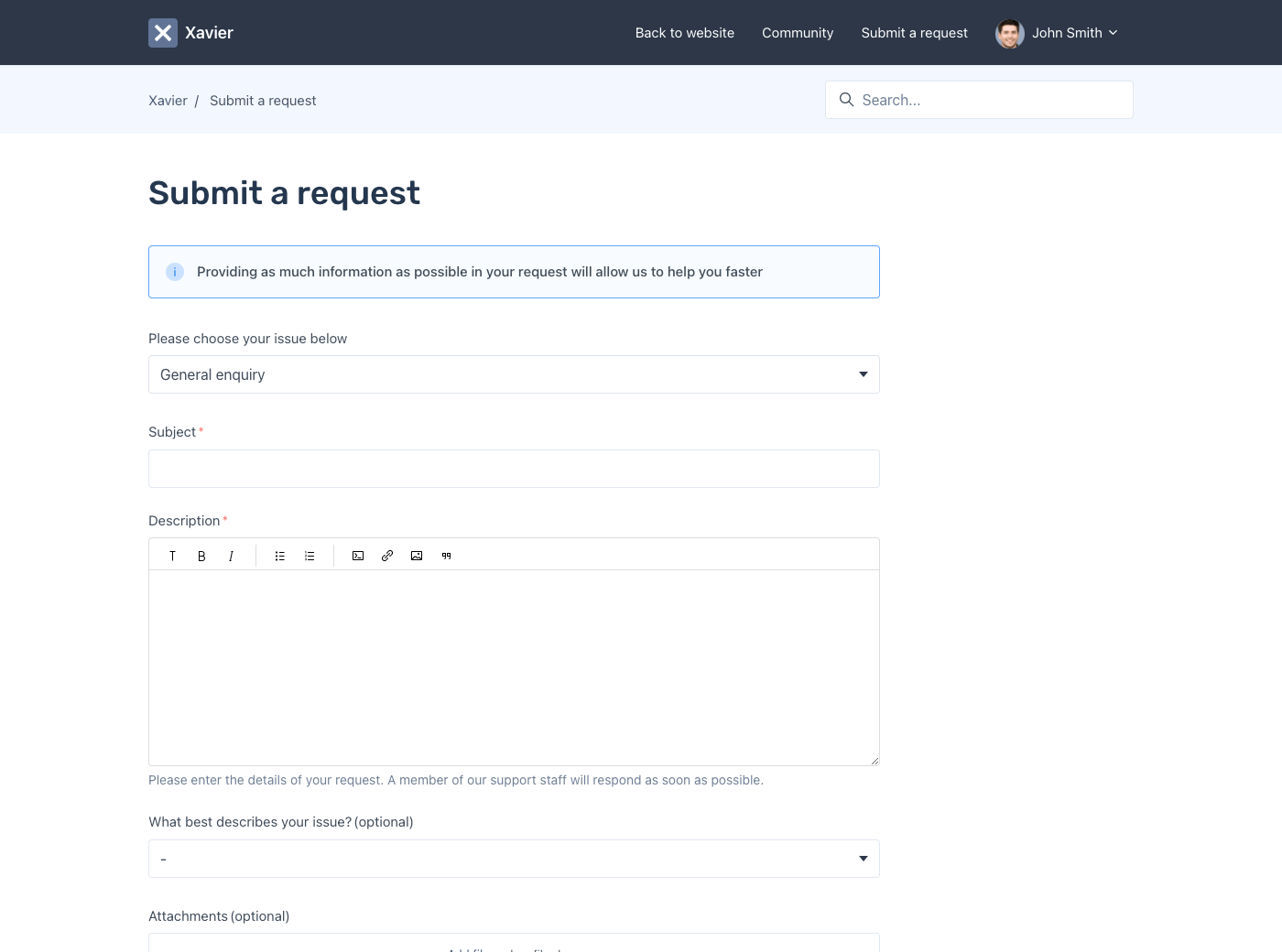Select 'Submit a request' in header navigation
This screenshot has height=952, width=1282.
(914, 33)
